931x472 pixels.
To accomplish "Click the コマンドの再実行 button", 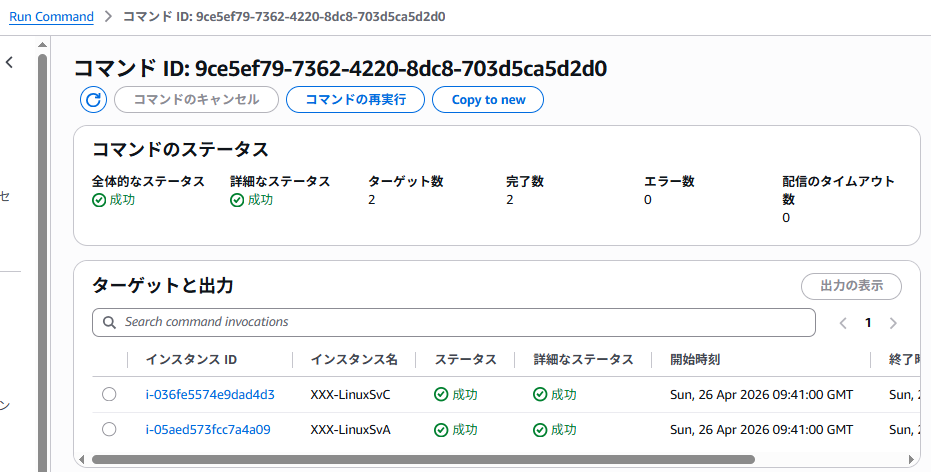I will click(356, 100).
